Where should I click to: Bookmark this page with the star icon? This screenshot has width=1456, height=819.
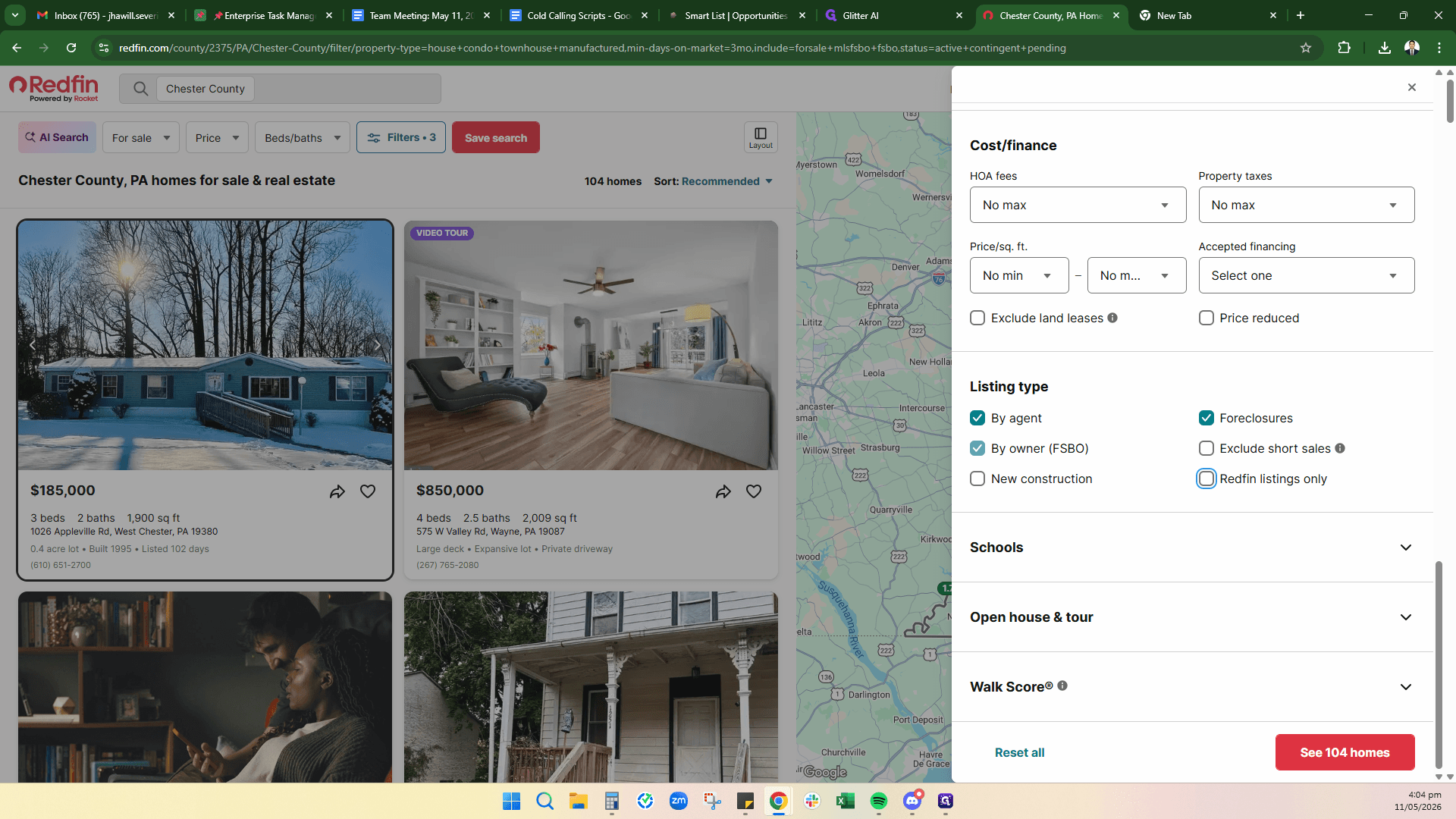[1306, 48]
